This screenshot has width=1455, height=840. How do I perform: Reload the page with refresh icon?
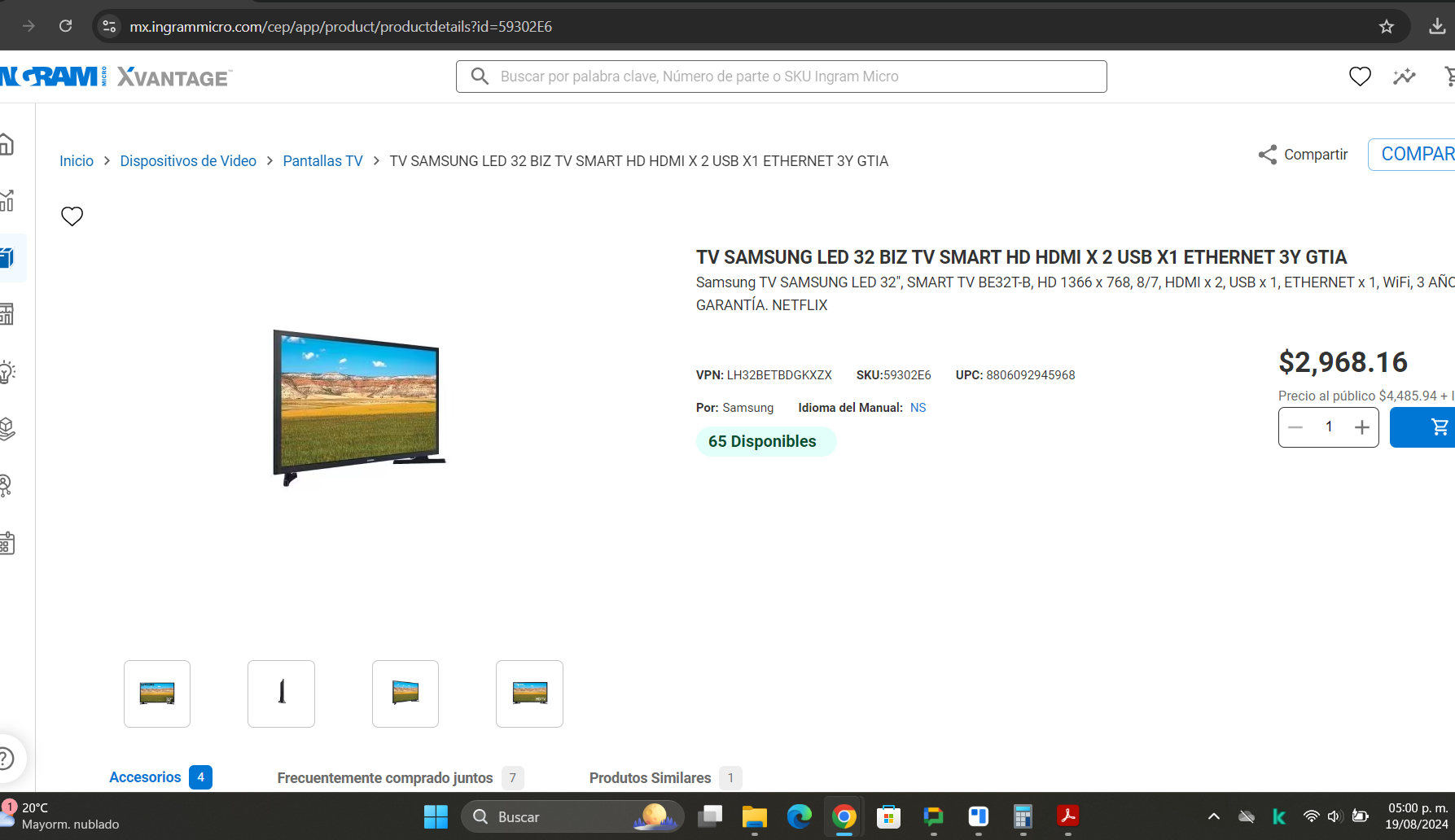[66, 26]
